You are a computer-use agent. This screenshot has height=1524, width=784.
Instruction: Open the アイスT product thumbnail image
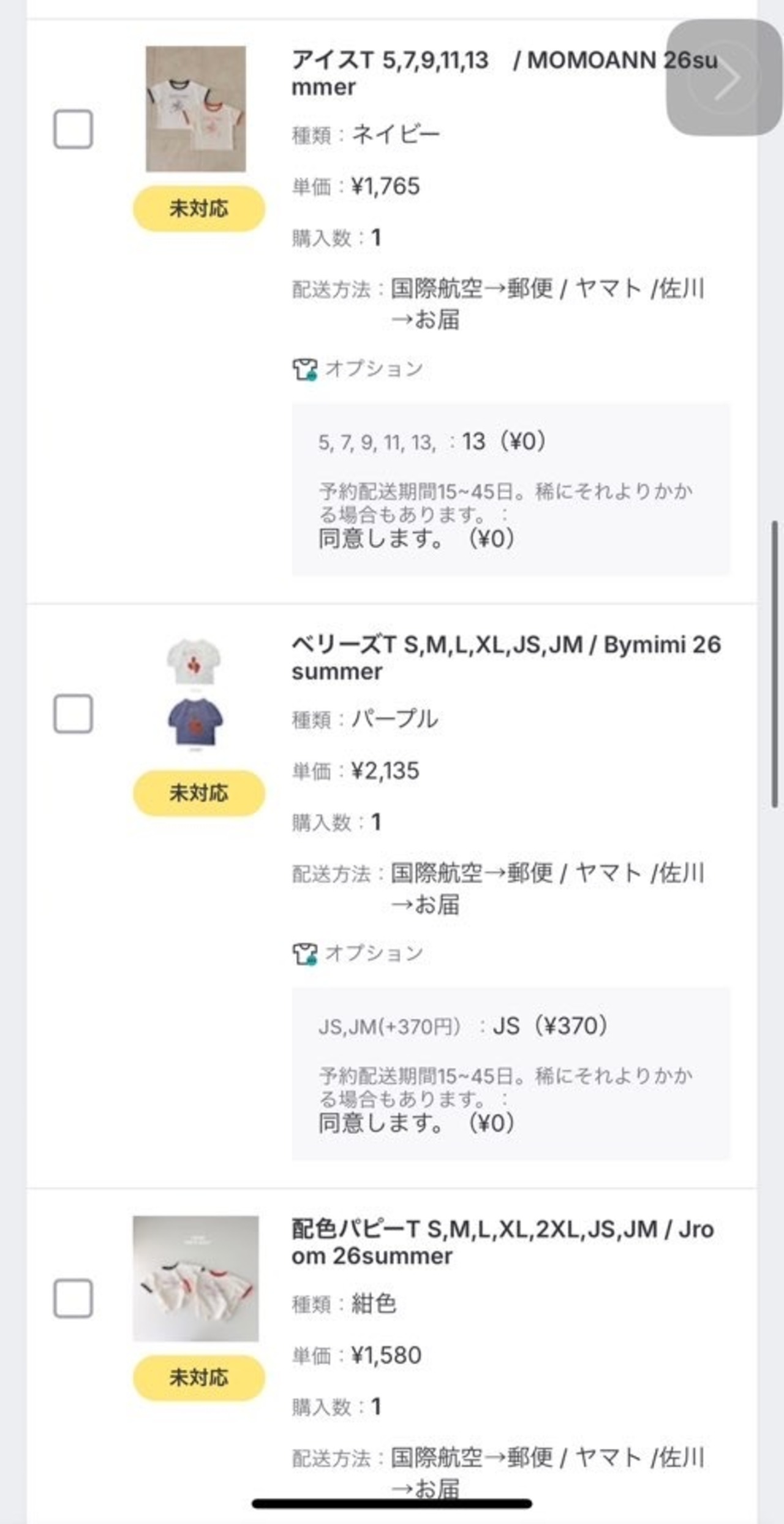(195, 109)
